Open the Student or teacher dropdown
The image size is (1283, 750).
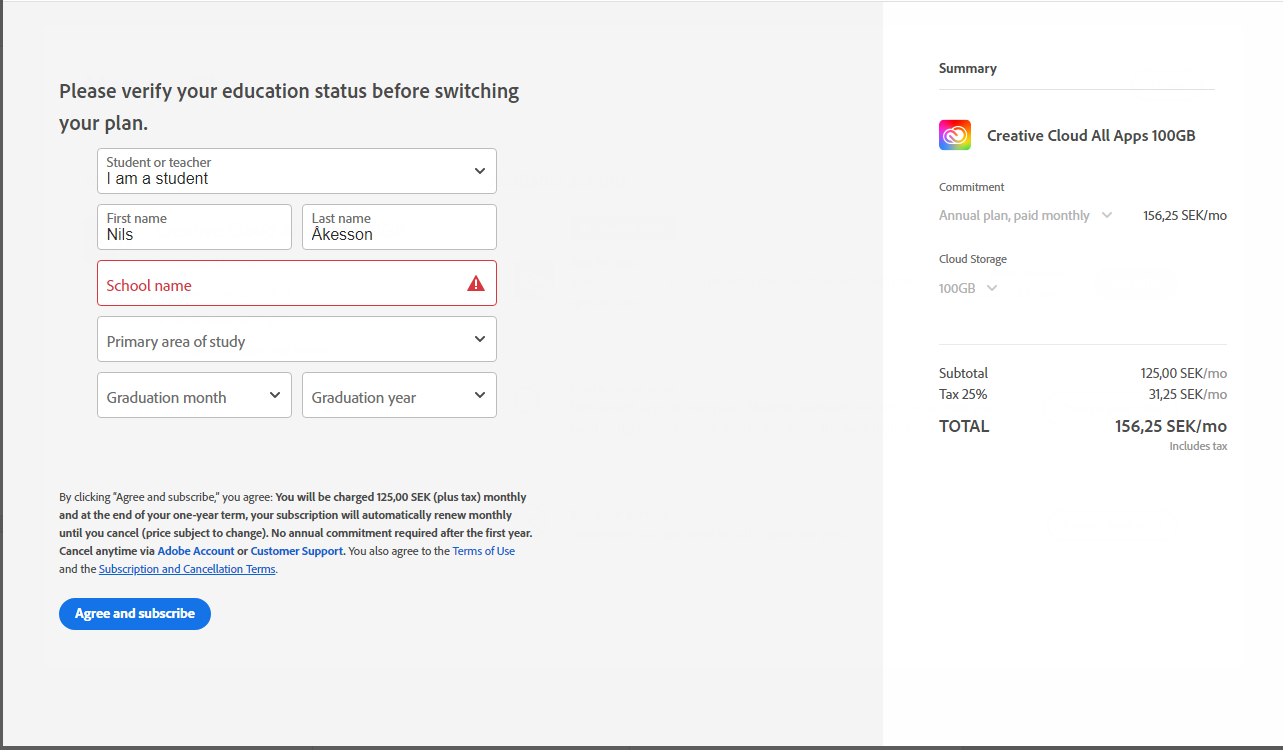(x=296, y=170)
